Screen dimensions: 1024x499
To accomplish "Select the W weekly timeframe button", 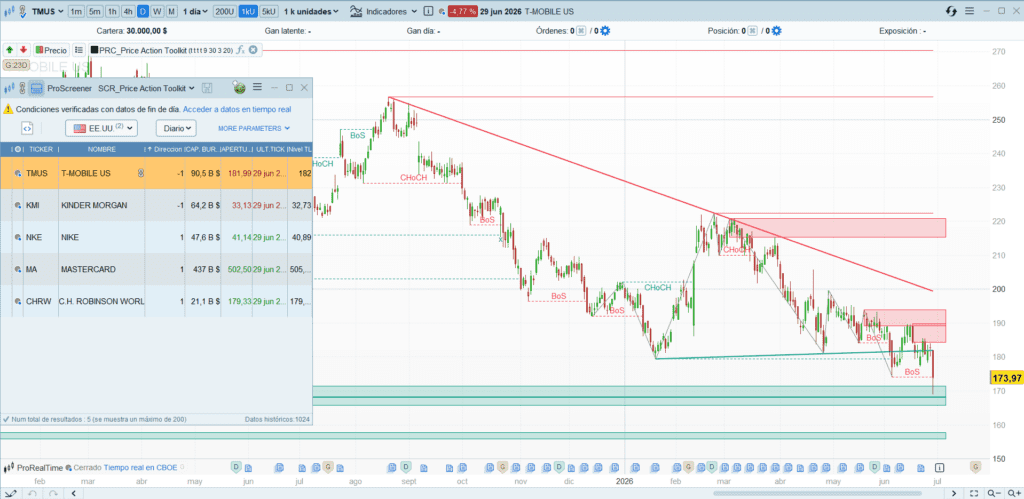I will (157, 11).
